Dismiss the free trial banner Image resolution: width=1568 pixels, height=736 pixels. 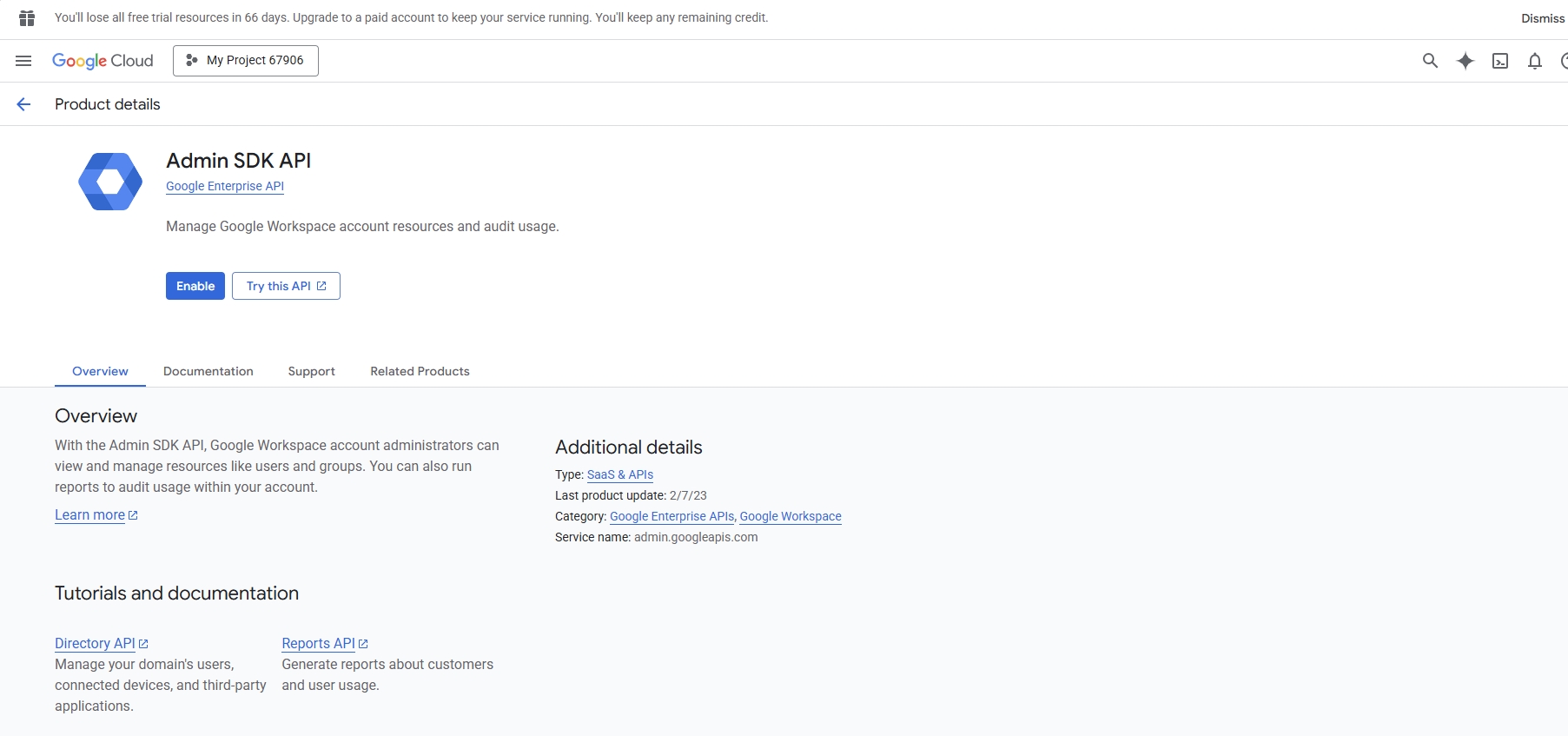[1542, 18]
